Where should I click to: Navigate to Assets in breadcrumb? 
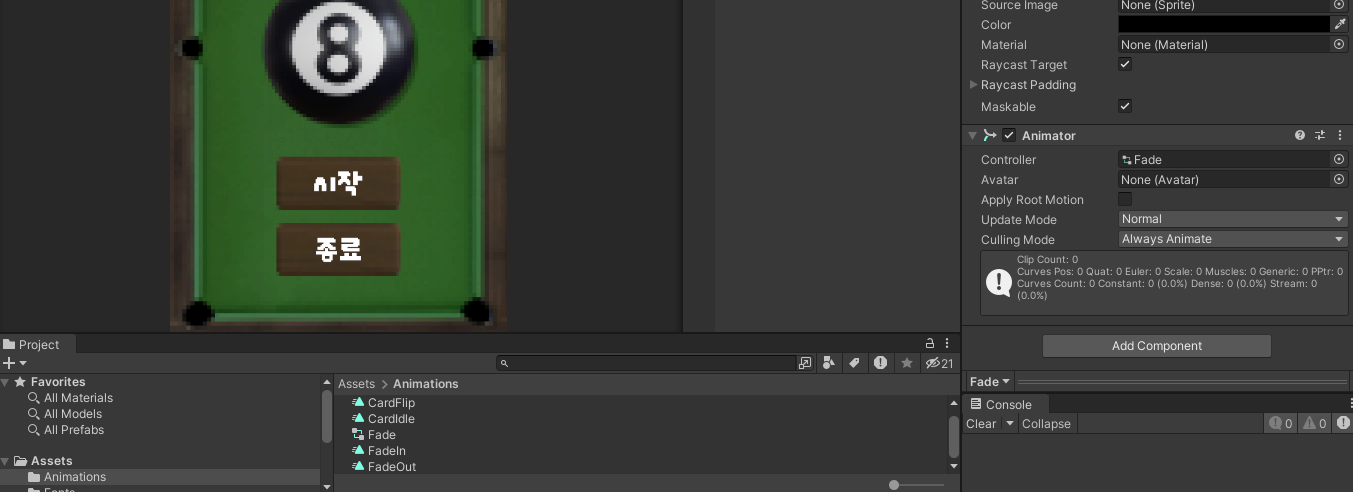click(356, 384)
